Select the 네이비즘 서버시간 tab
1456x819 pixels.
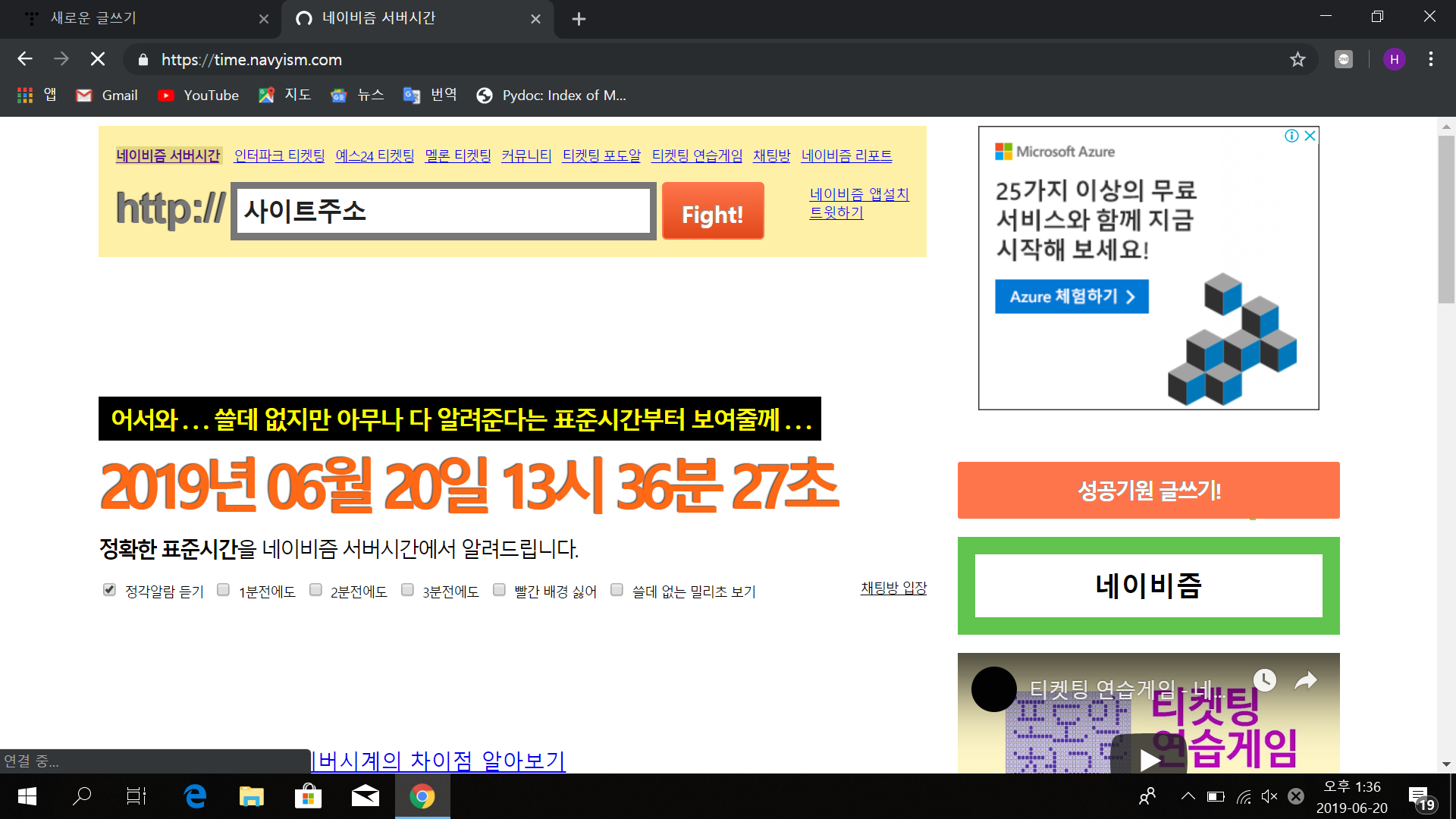pos(417,19)
